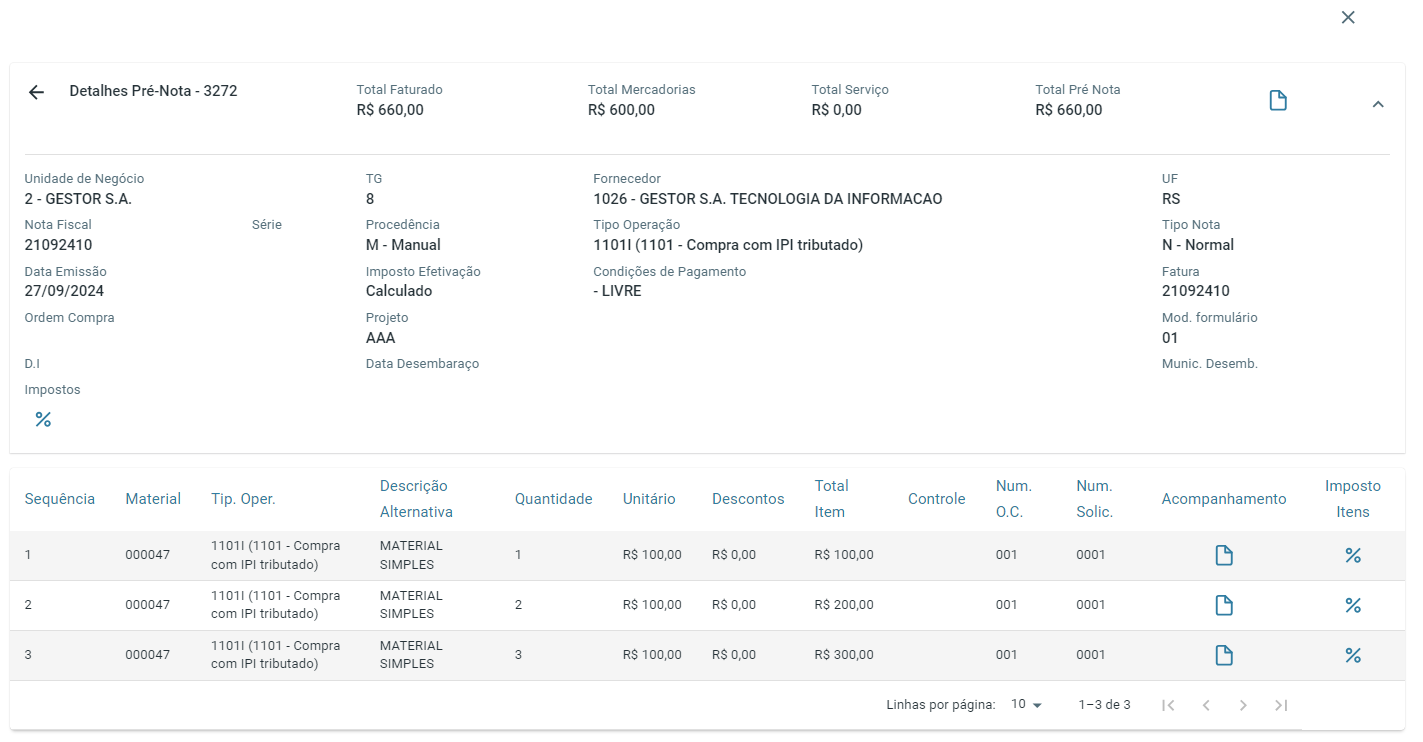This screenshot has width=1423, height=742.
Task: Open Acompanhamento document for sequence 1
Action: (x=1223, y=556)
